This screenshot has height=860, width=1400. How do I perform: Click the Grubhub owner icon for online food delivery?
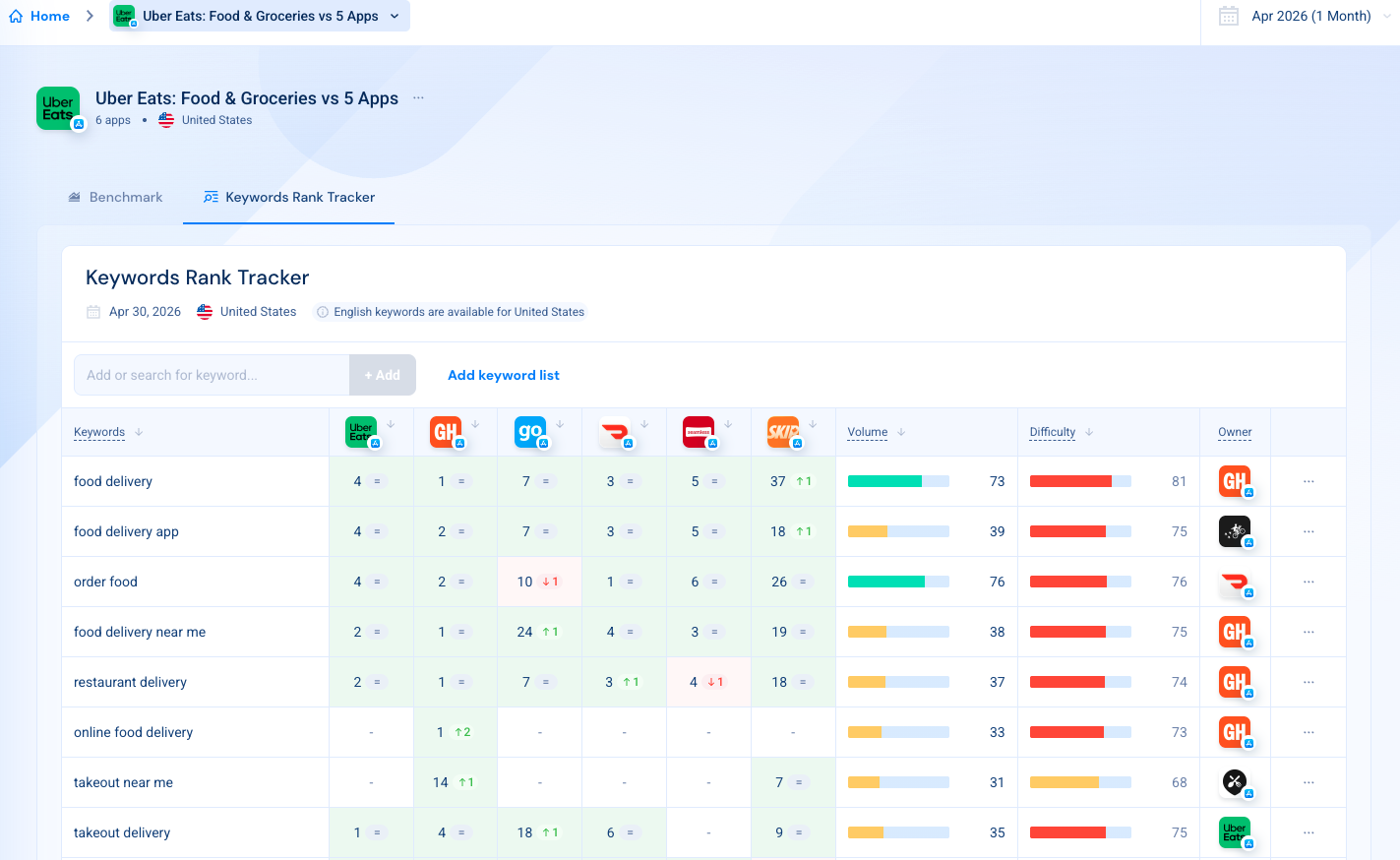(1235, 732)
